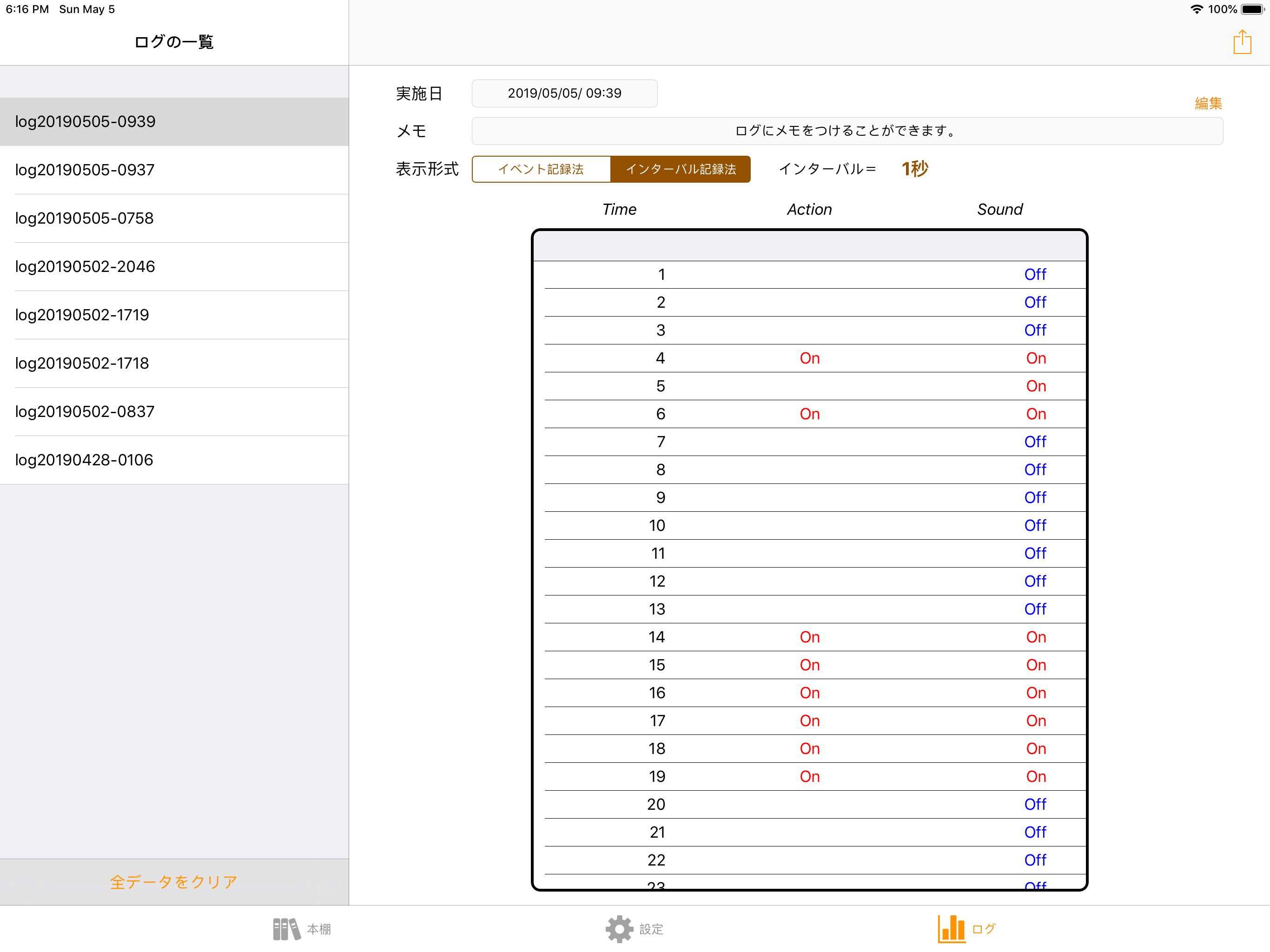Tap Sound On in row 16
This screenshot has height=952, width=1270.
pos(1036,693)
